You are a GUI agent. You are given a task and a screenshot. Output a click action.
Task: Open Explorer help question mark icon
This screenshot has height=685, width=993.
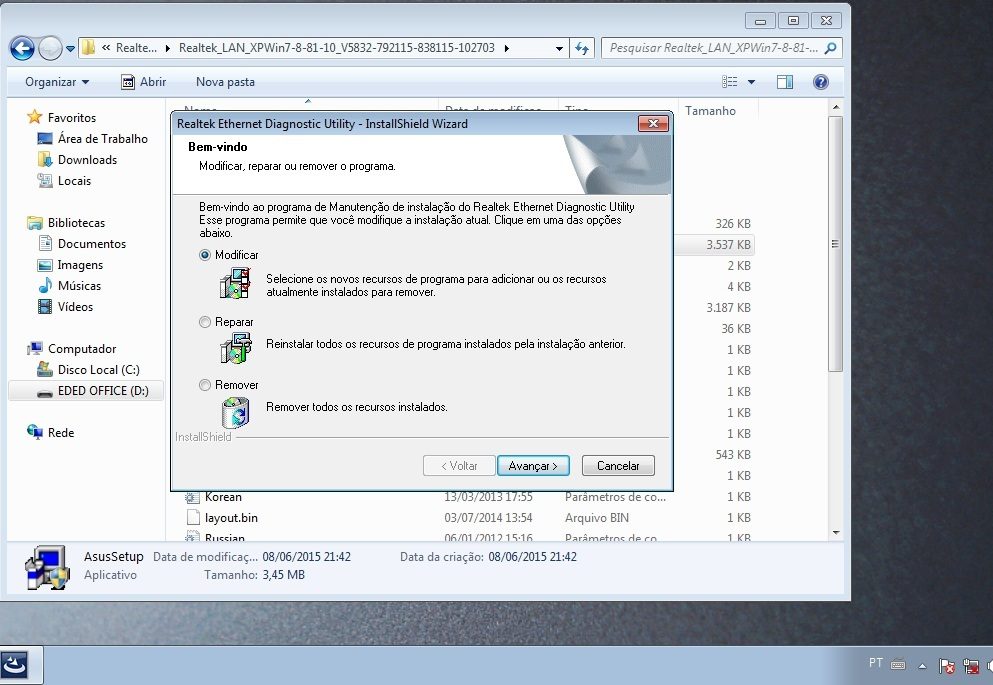(x=821, y=82)
